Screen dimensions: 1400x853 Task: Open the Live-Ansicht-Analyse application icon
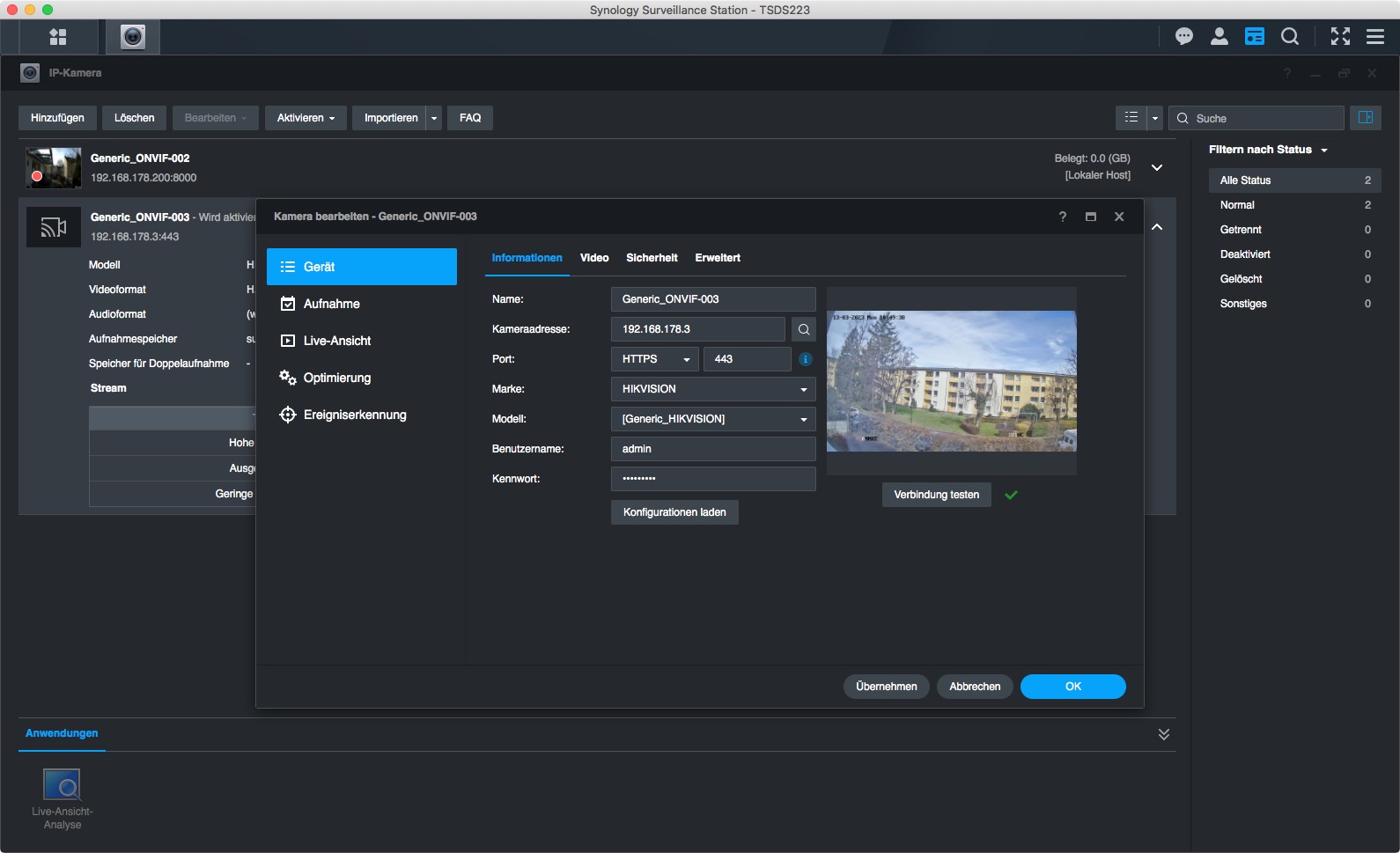click(63, 785)
